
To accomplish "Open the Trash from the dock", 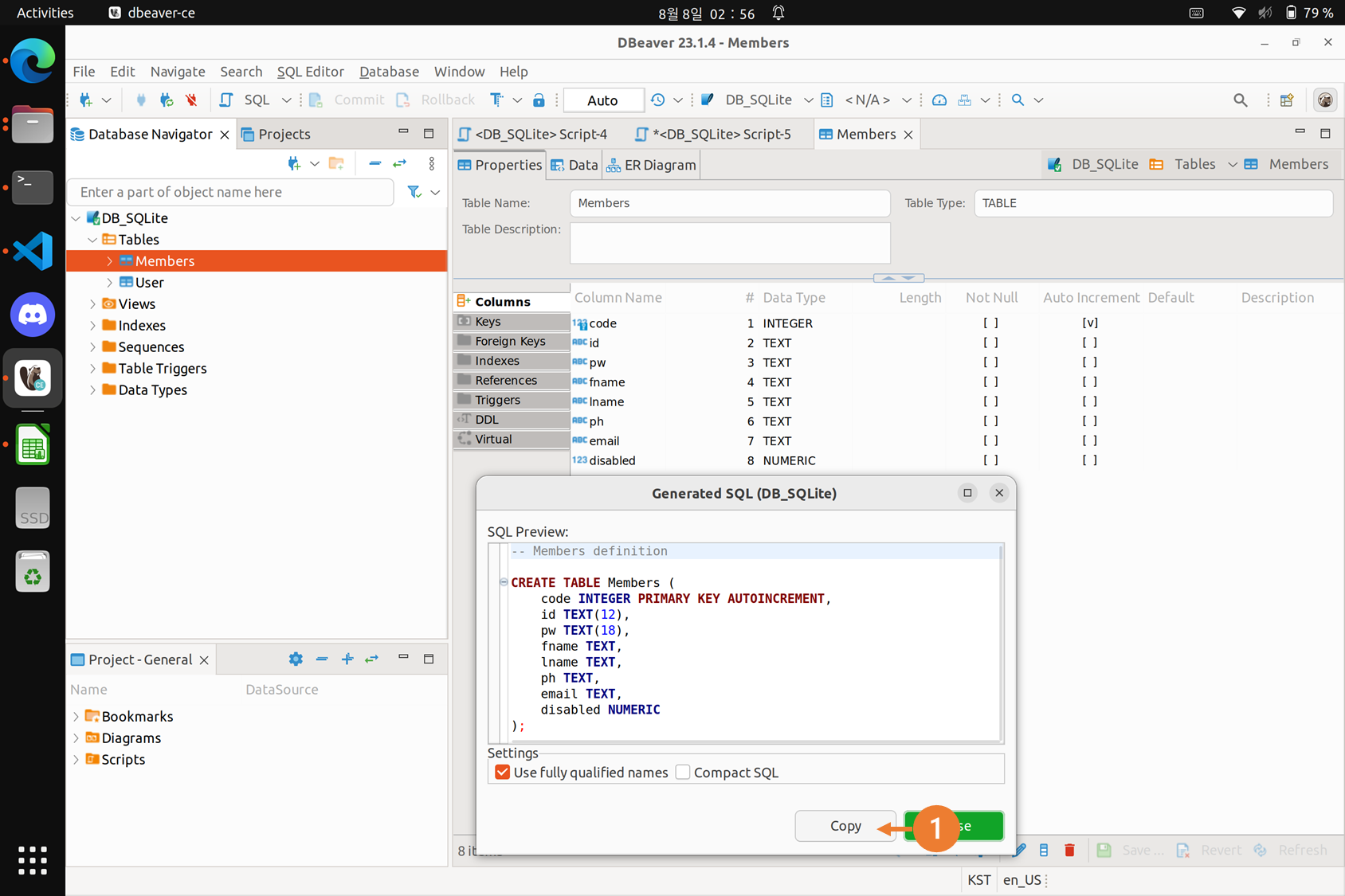I will click(x=33, y=572).
